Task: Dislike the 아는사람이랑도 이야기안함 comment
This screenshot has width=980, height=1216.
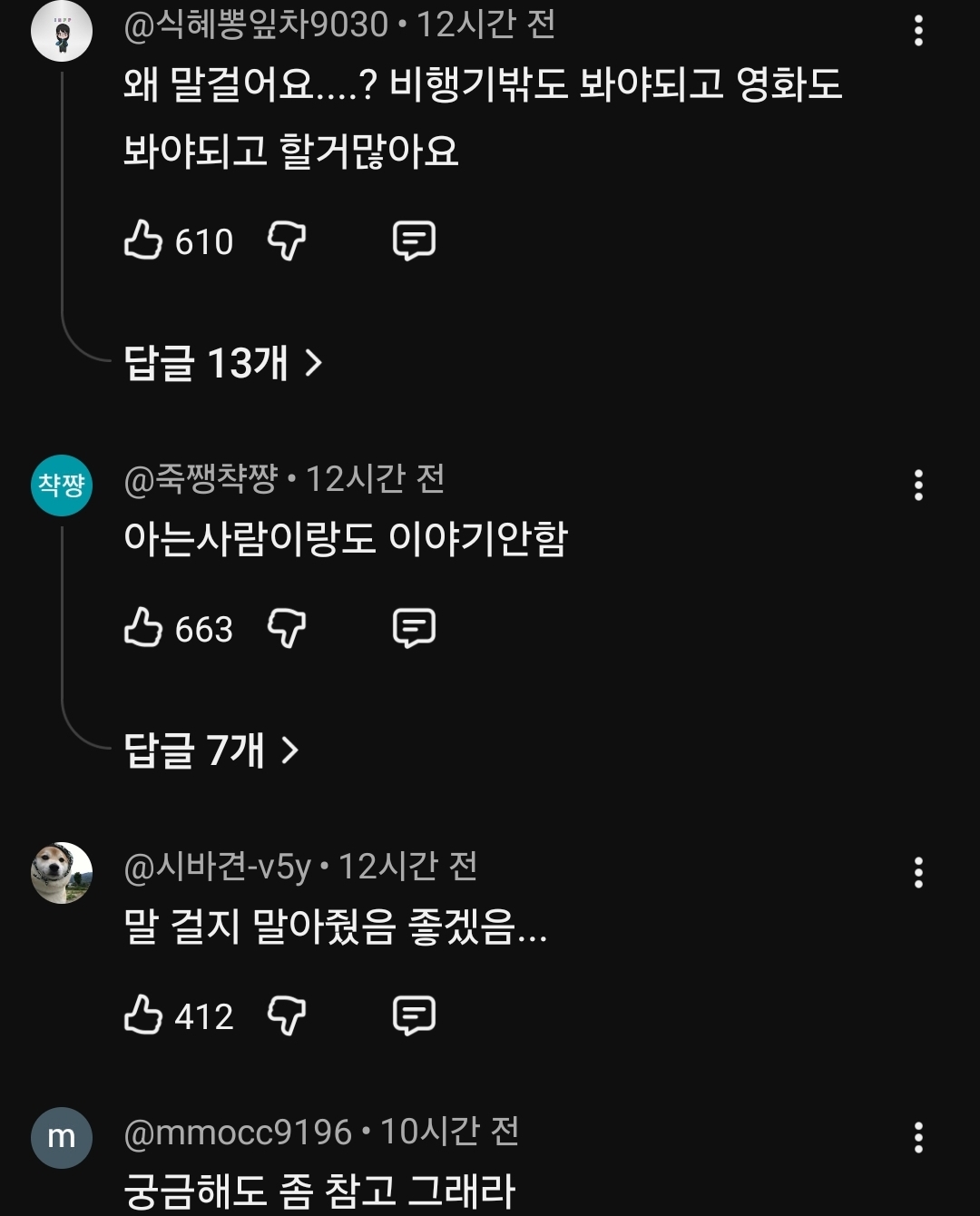Action: 287,628
